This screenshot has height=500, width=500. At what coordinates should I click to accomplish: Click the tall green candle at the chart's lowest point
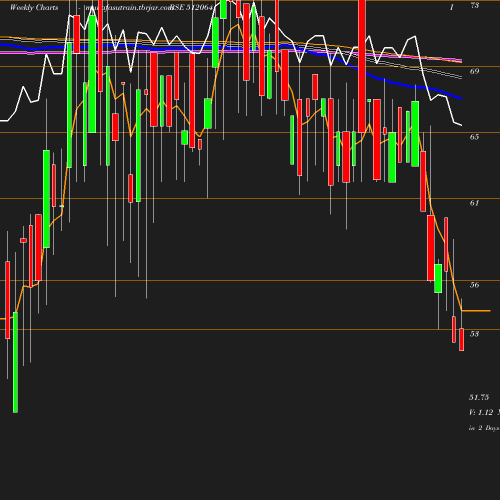[x=15, y=362]
